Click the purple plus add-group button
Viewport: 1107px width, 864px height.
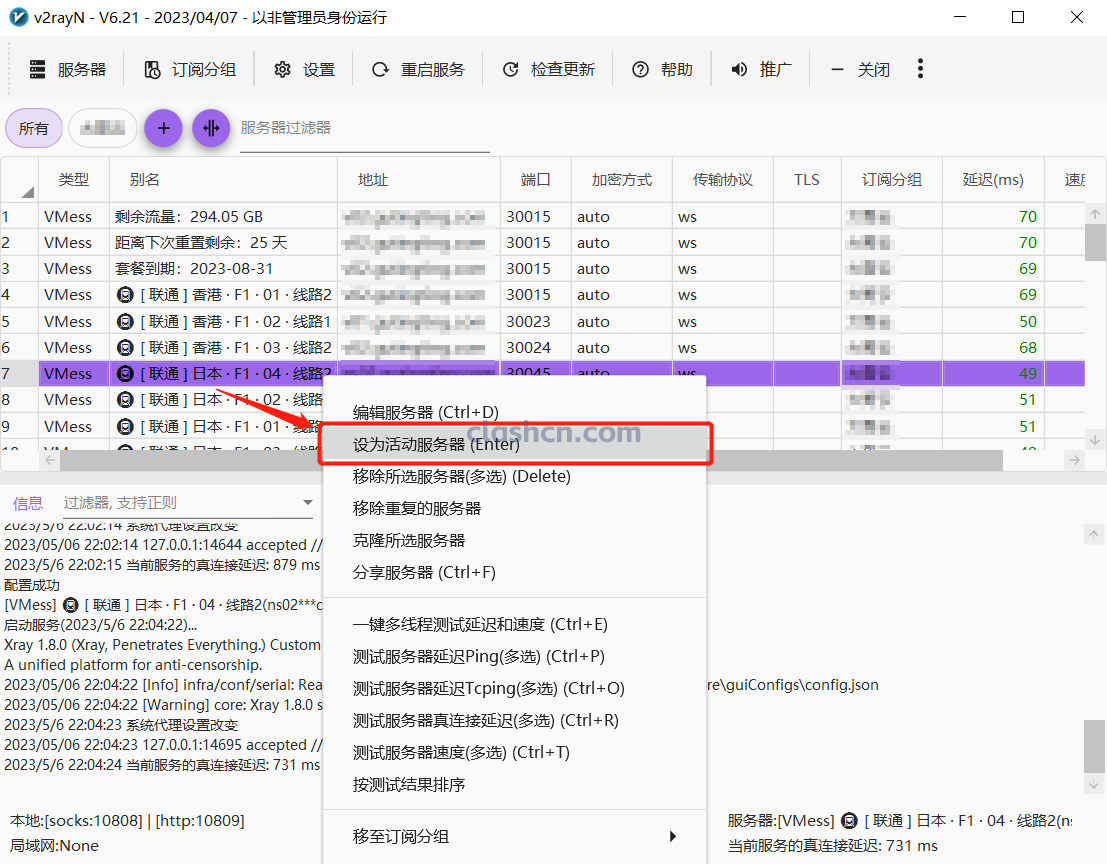163,128
